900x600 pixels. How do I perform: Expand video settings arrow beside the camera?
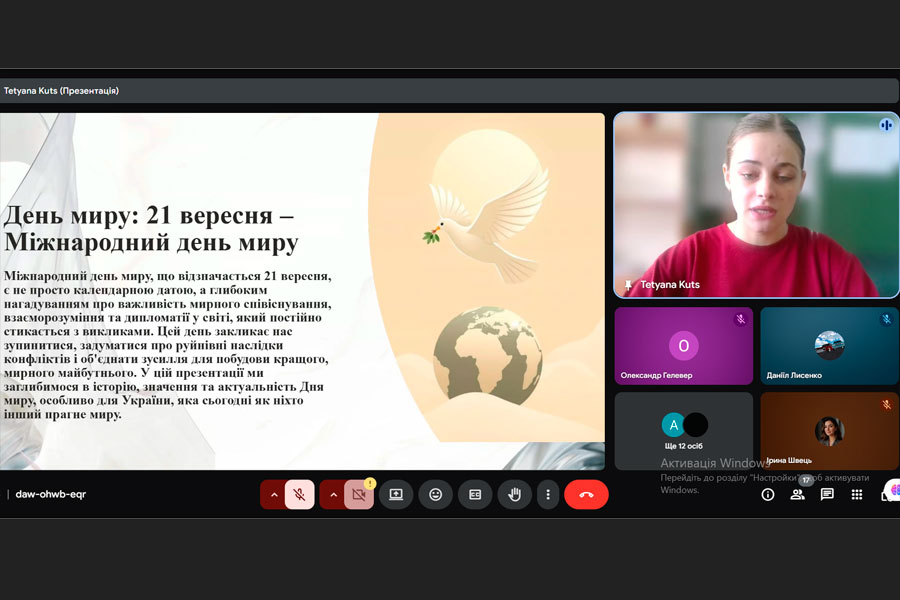[x=332, y=494]
